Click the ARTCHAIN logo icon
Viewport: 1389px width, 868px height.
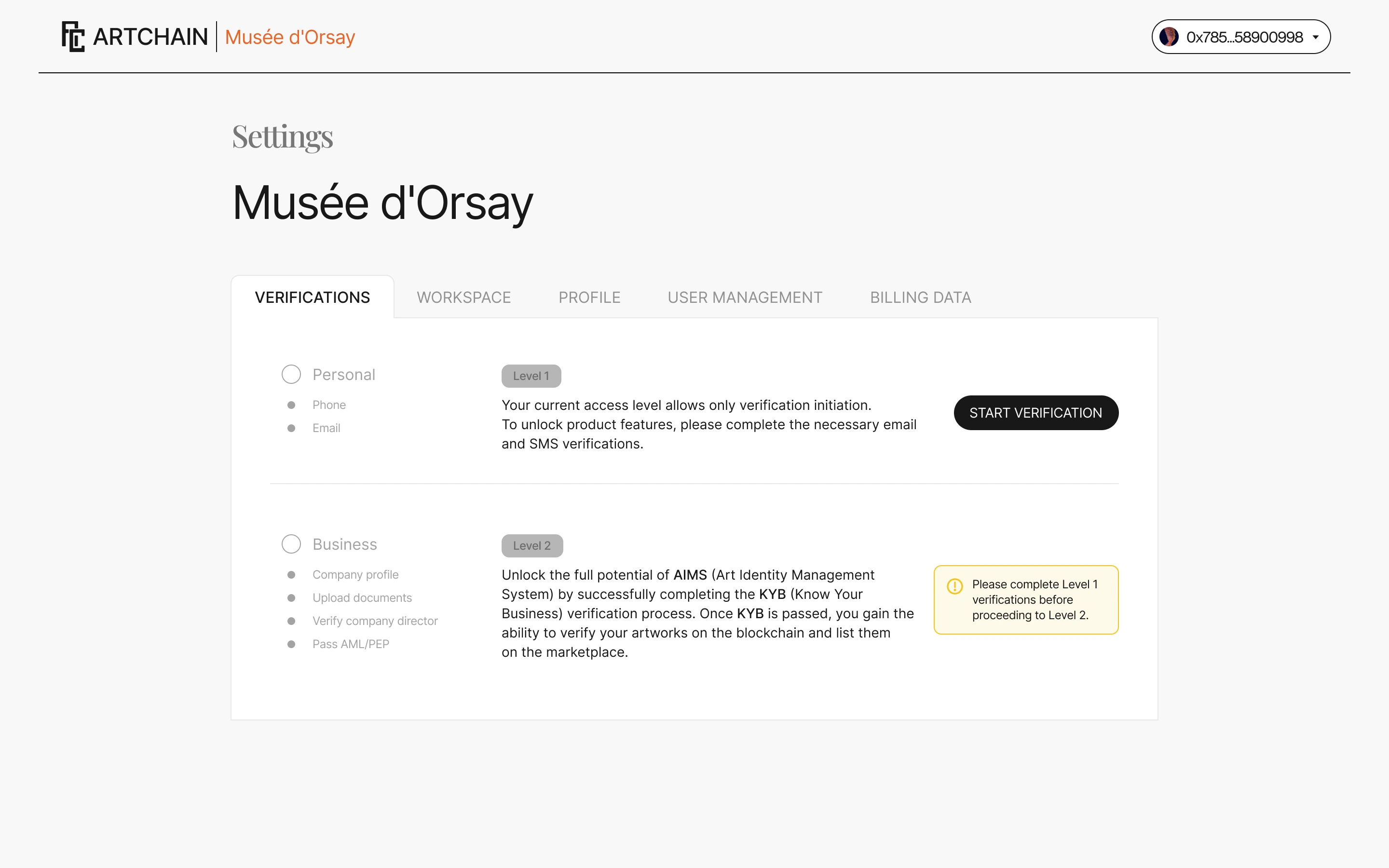(x=73, y=37)
